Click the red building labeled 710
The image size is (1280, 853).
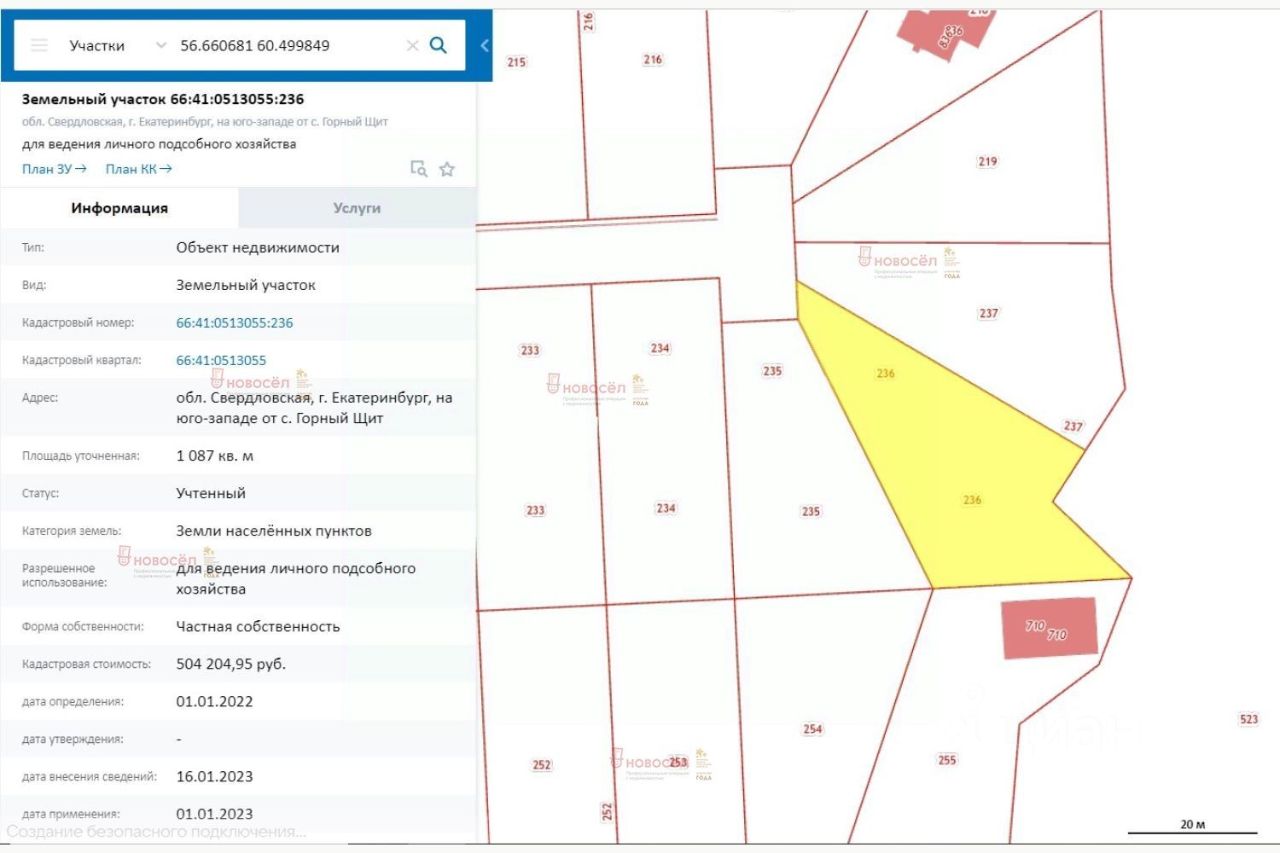coord(1050,628)
